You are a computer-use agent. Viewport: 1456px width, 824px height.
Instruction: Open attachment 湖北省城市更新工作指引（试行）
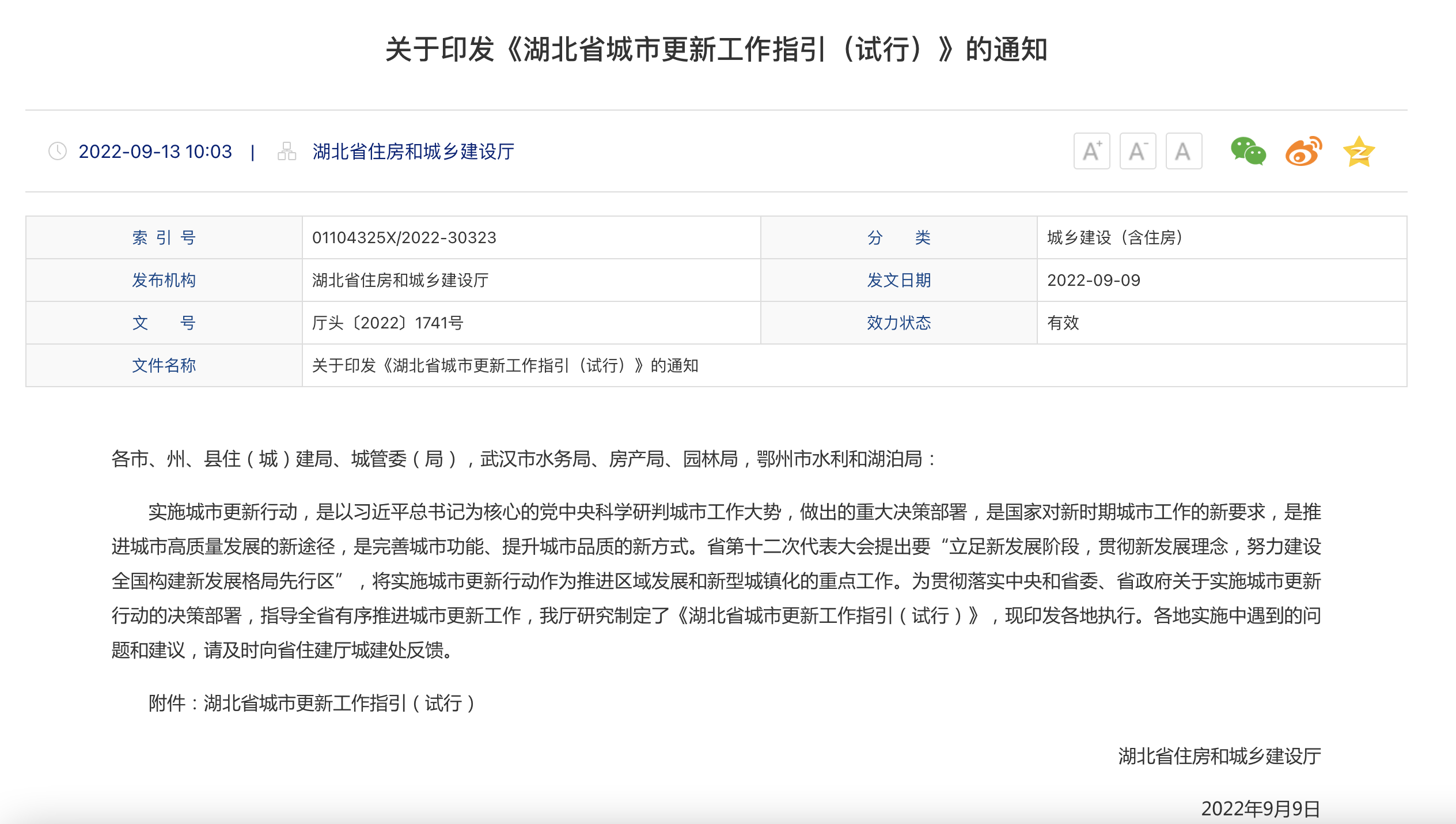click(340, 703)
